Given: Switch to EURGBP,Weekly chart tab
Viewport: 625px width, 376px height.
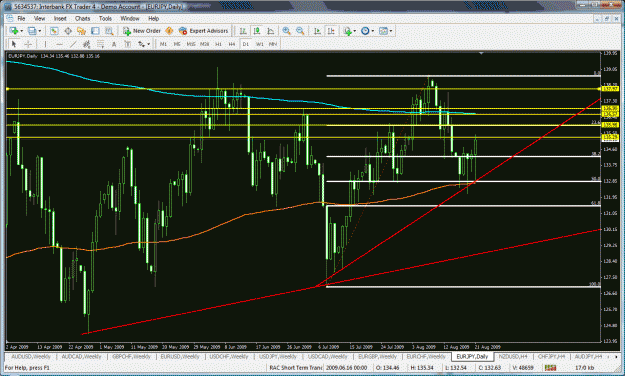Looking at the screenshot, I should 377,356.
